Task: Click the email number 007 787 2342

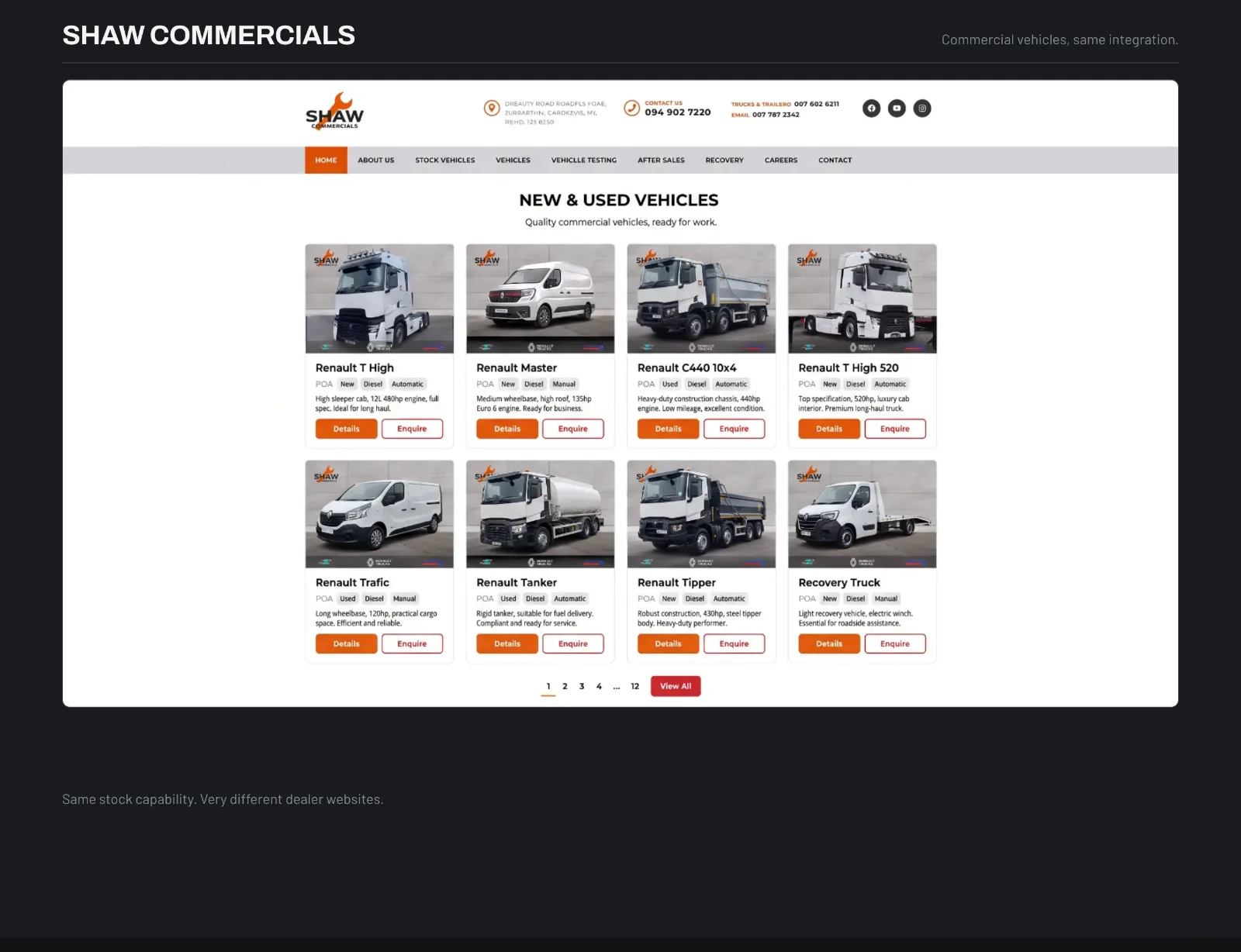Action: point(776,115)
